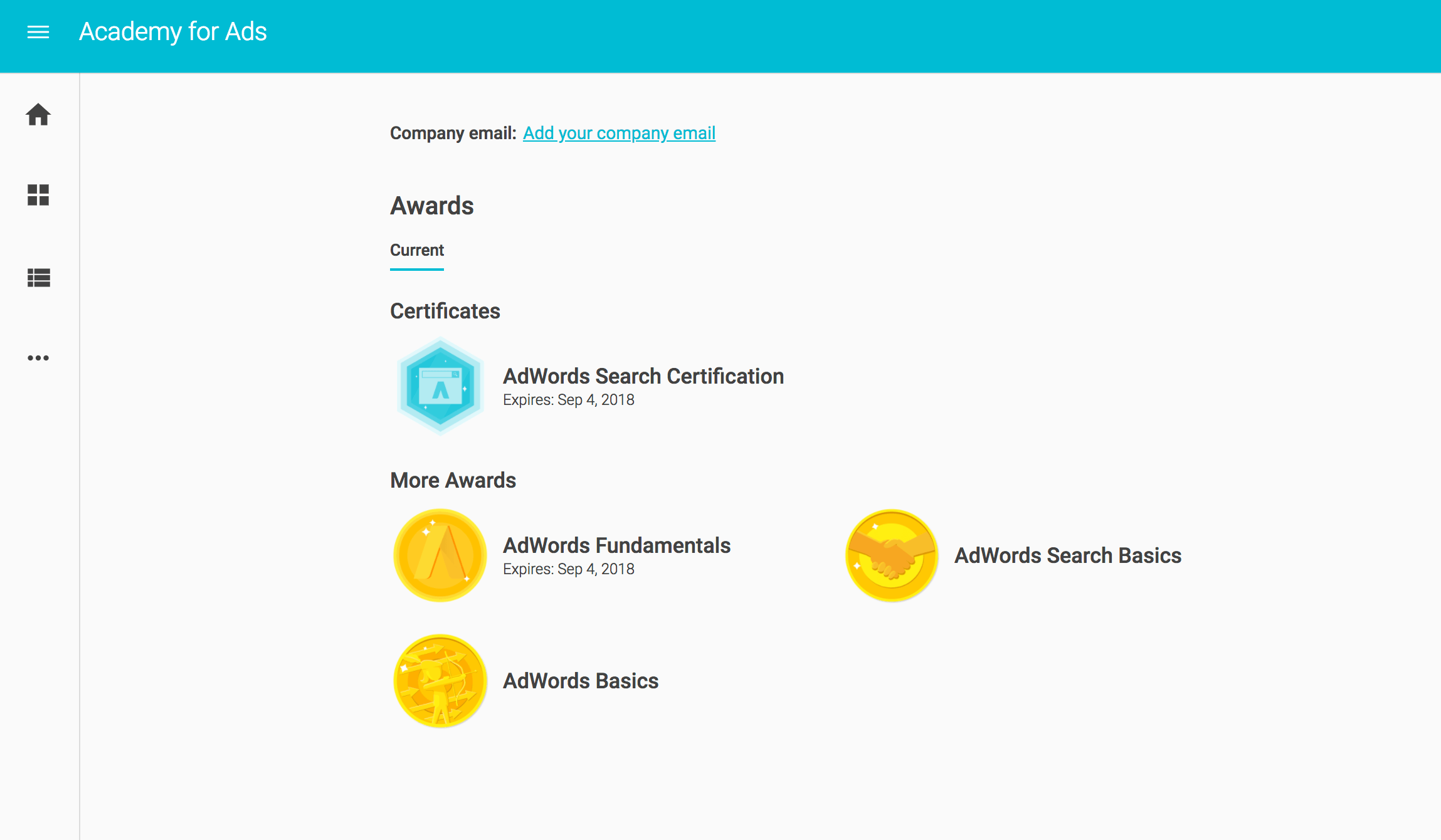Click the AdWords Fundamentals gold badge
1441x840 pixels.
[x=440, y=555]
